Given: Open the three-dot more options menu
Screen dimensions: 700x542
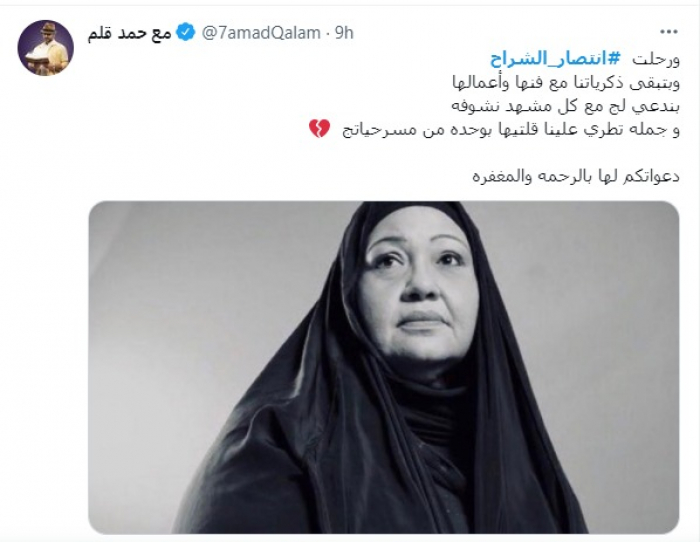Looking at the screenshot, I should pos(669,32).
